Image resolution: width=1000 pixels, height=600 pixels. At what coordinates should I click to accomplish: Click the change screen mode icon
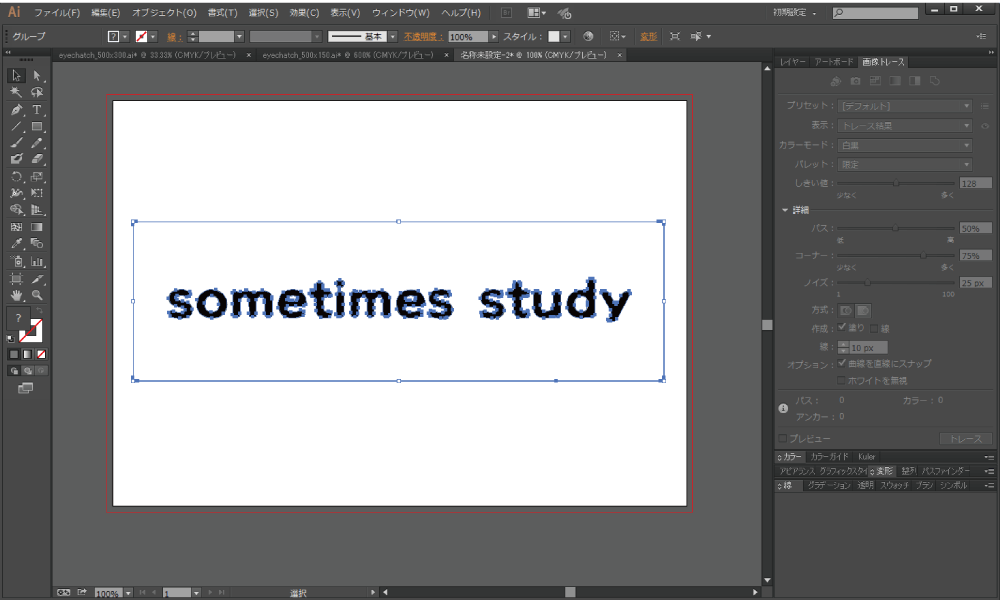pos(26,388)
